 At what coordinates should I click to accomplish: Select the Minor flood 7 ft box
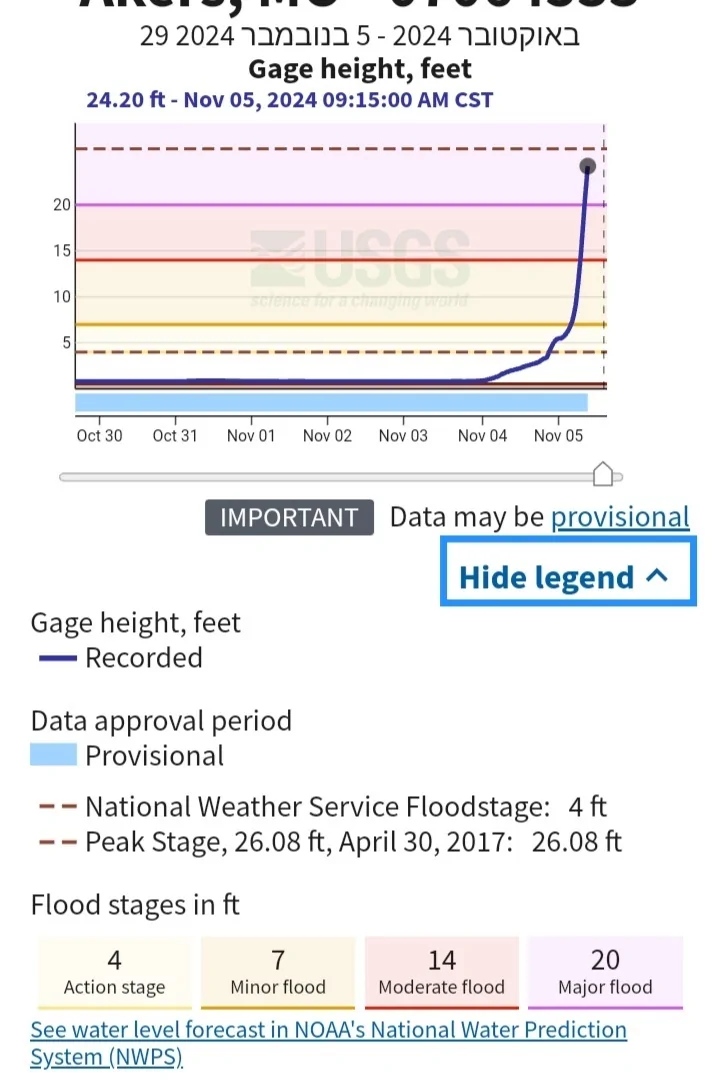[278, 973]
